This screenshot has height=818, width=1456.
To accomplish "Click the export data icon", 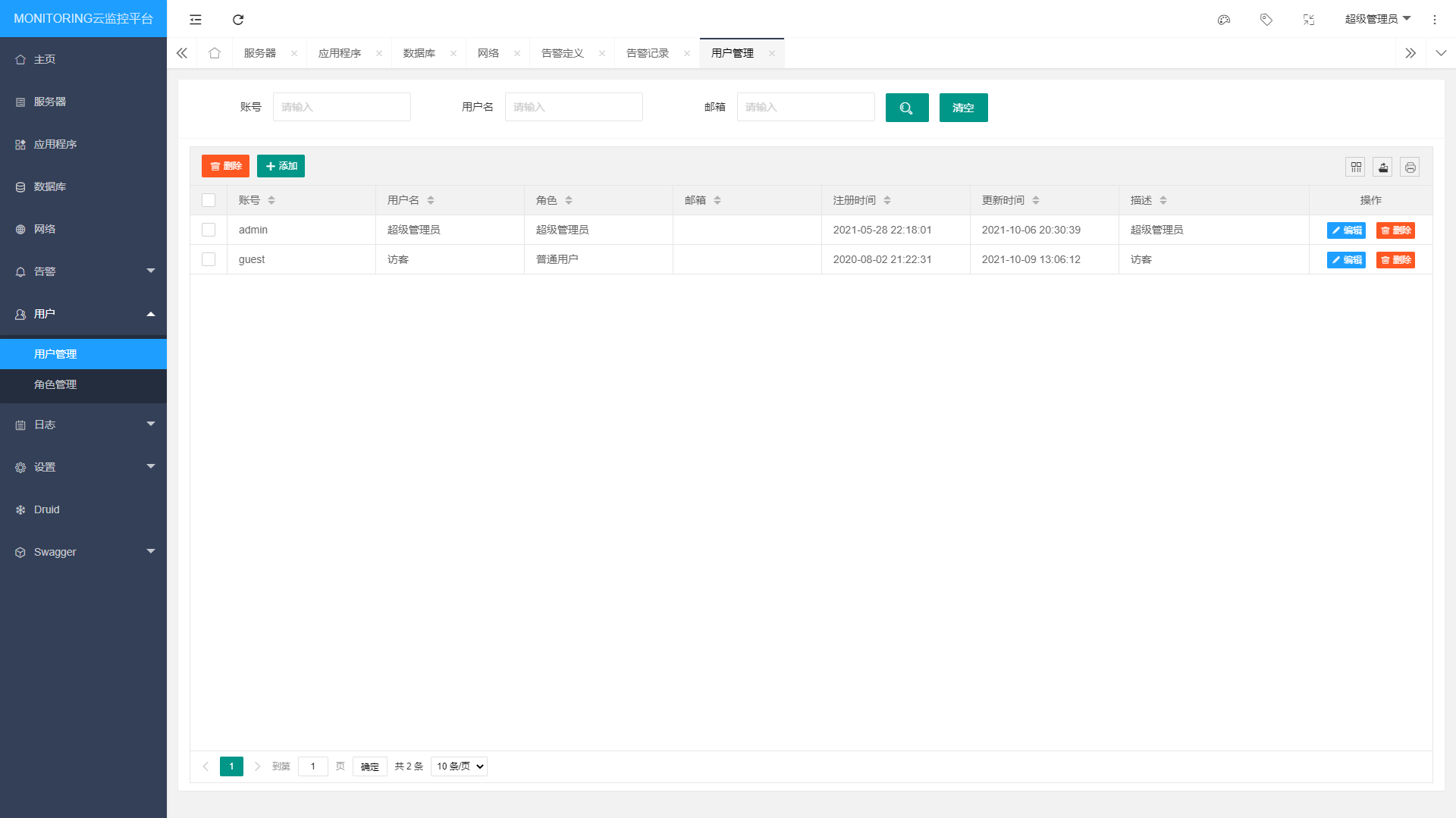I will 1382,167.
